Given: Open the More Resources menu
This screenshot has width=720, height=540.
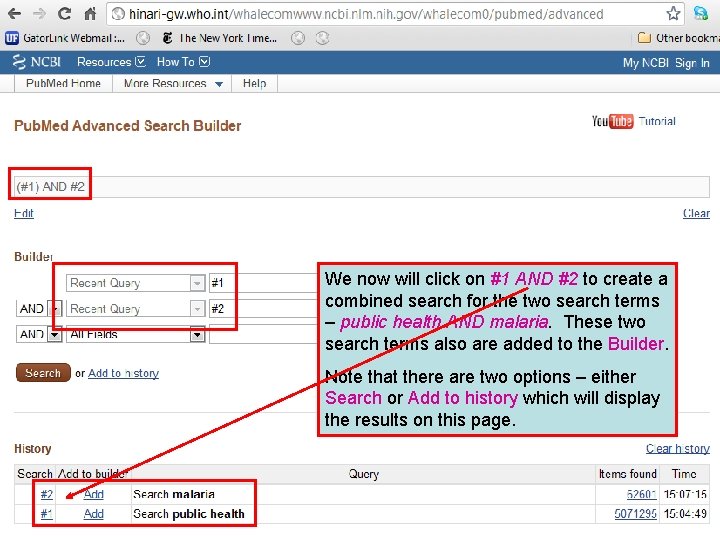Looking at the screenshot, I should [173, 84].
